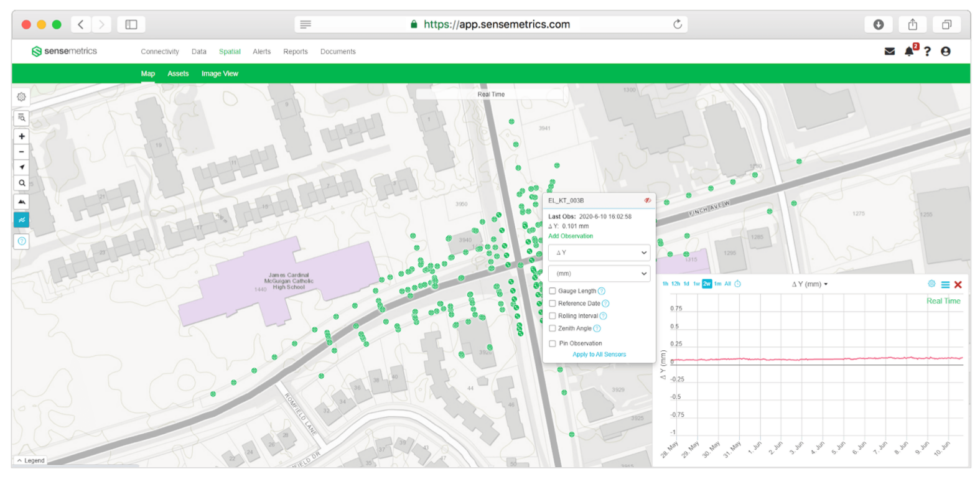Open the (mm) units dropdown
Screen dimensions: 980x479
tap(599, 273)
